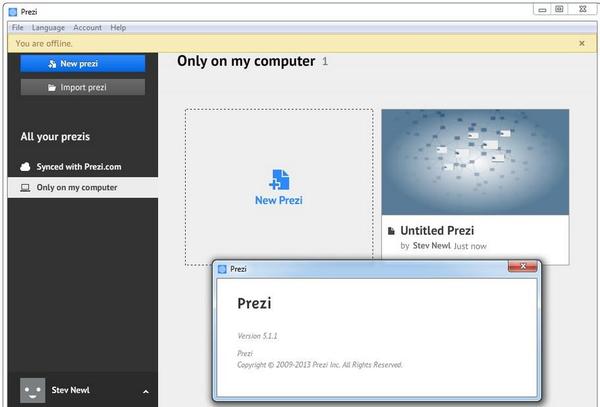The image size is (600, 407).
Task: Click the Stev Newl avatar icon
Action: [x=33, y=390]
